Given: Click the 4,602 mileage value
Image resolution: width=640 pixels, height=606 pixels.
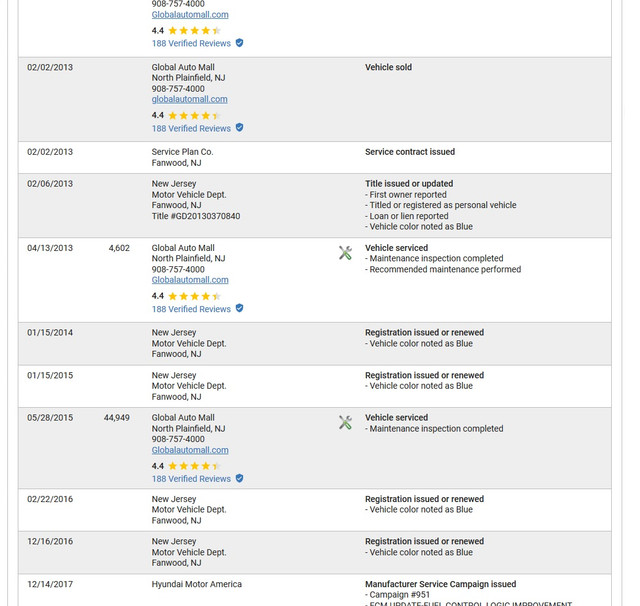Looking at the screenshot, I should click(119, 248).
